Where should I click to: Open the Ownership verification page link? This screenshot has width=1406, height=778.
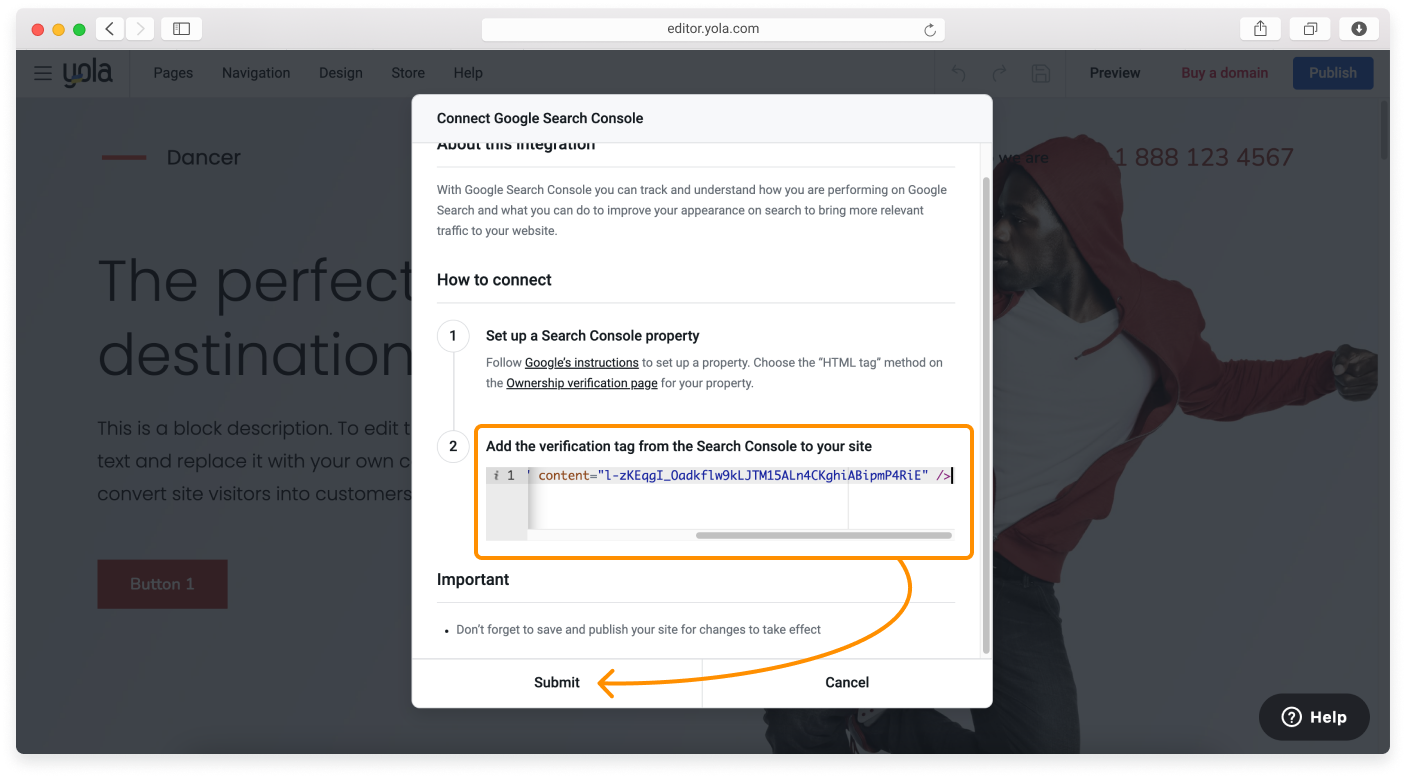[x=581, y=383]
